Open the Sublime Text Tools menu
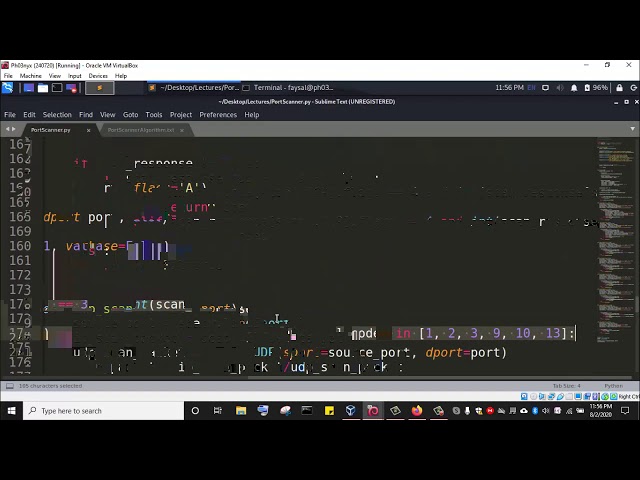The image size is (640, 480). coord(154,115)
